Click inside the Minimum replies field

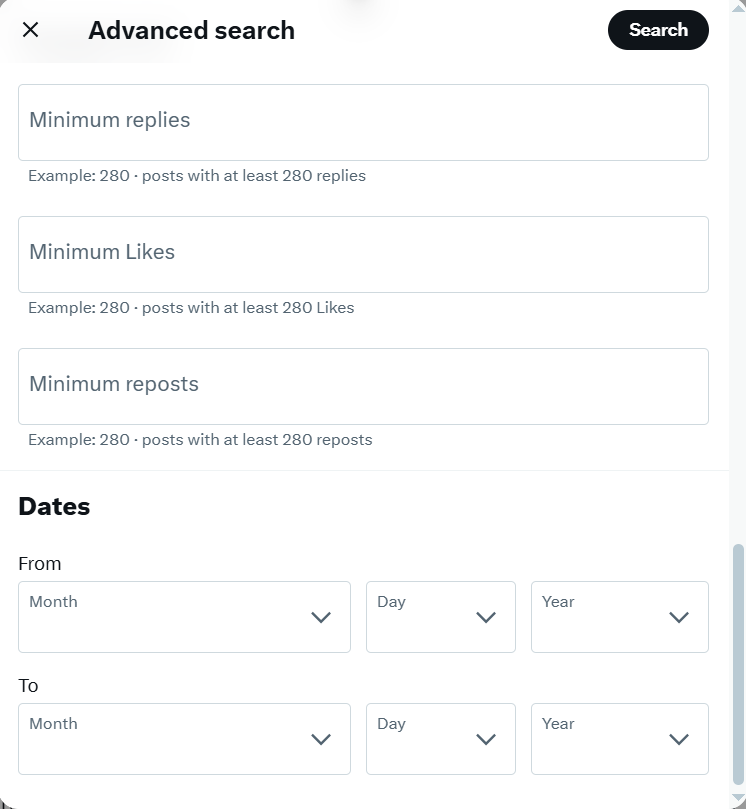363,121
